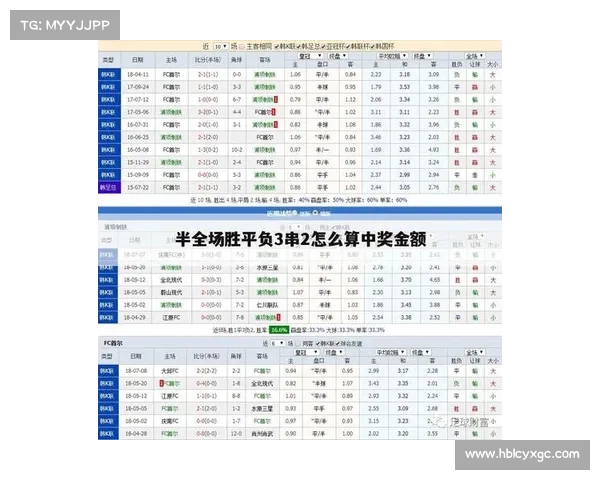The height and width of the screenshot is (480, 600).
Task: Click the score 0-4(0-0) in the FC首尔 table
Action: coord(207,383)
